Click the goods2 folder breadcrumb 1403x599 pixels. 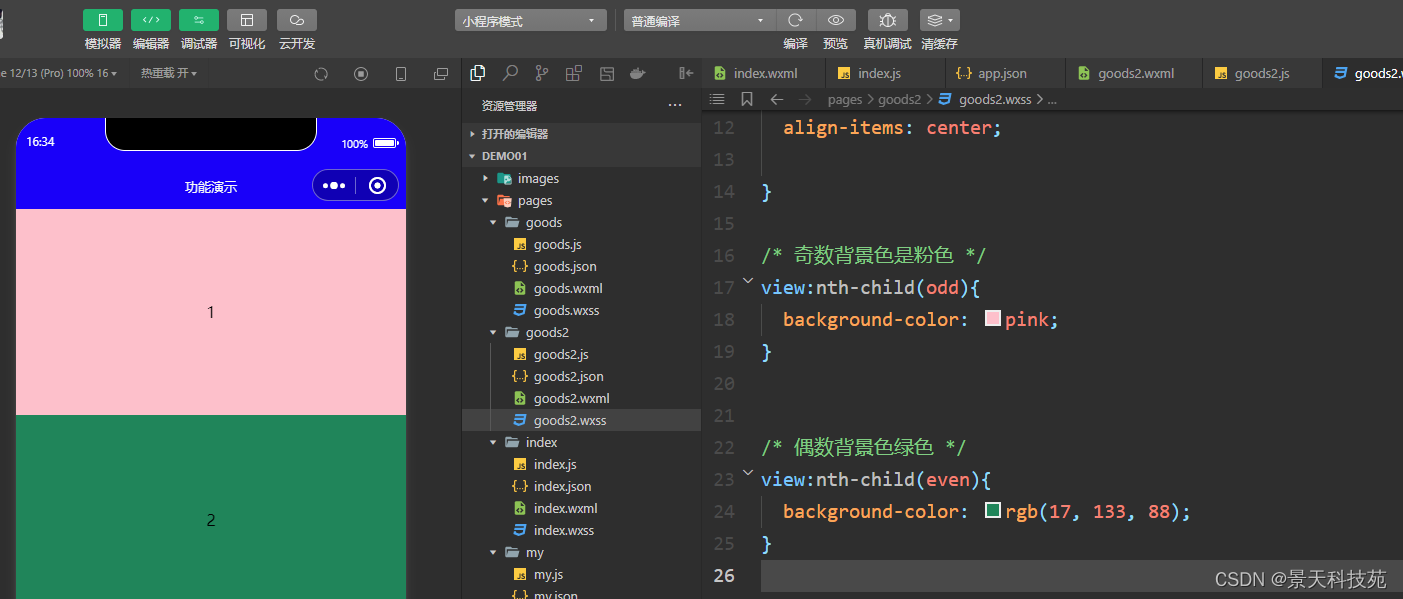[899, 99]
